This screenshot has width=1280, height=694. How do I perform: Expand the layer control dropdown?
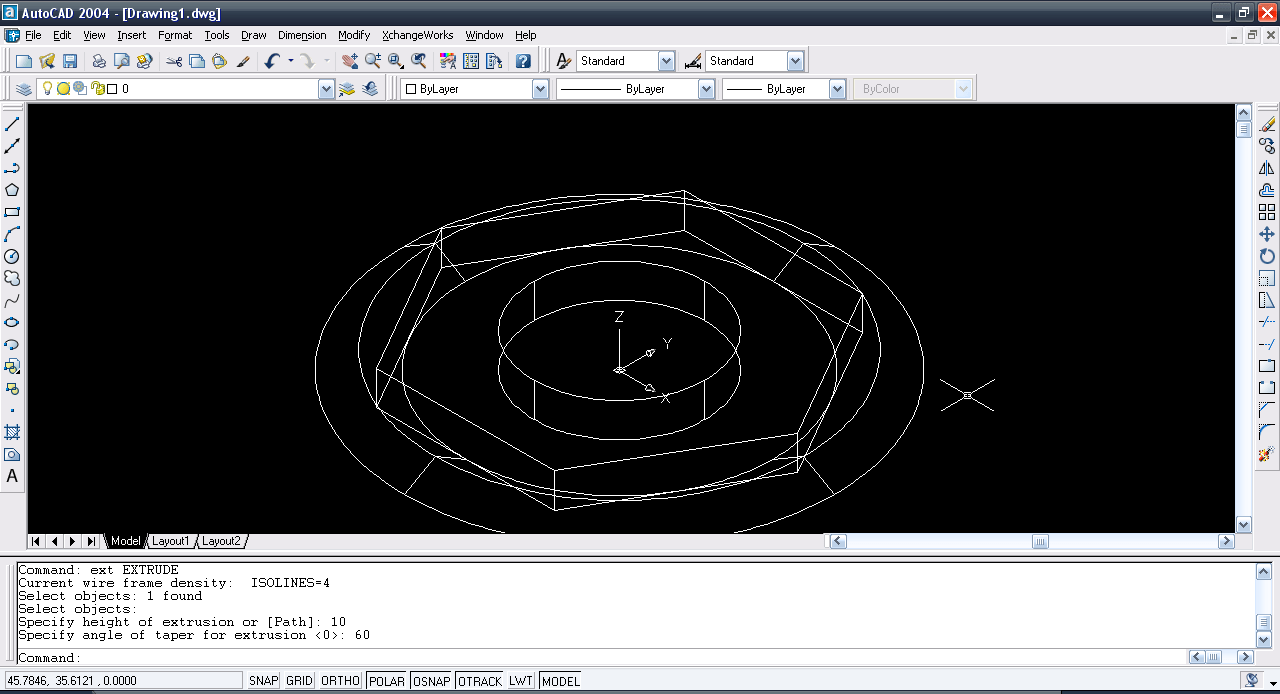coord(326,89)
